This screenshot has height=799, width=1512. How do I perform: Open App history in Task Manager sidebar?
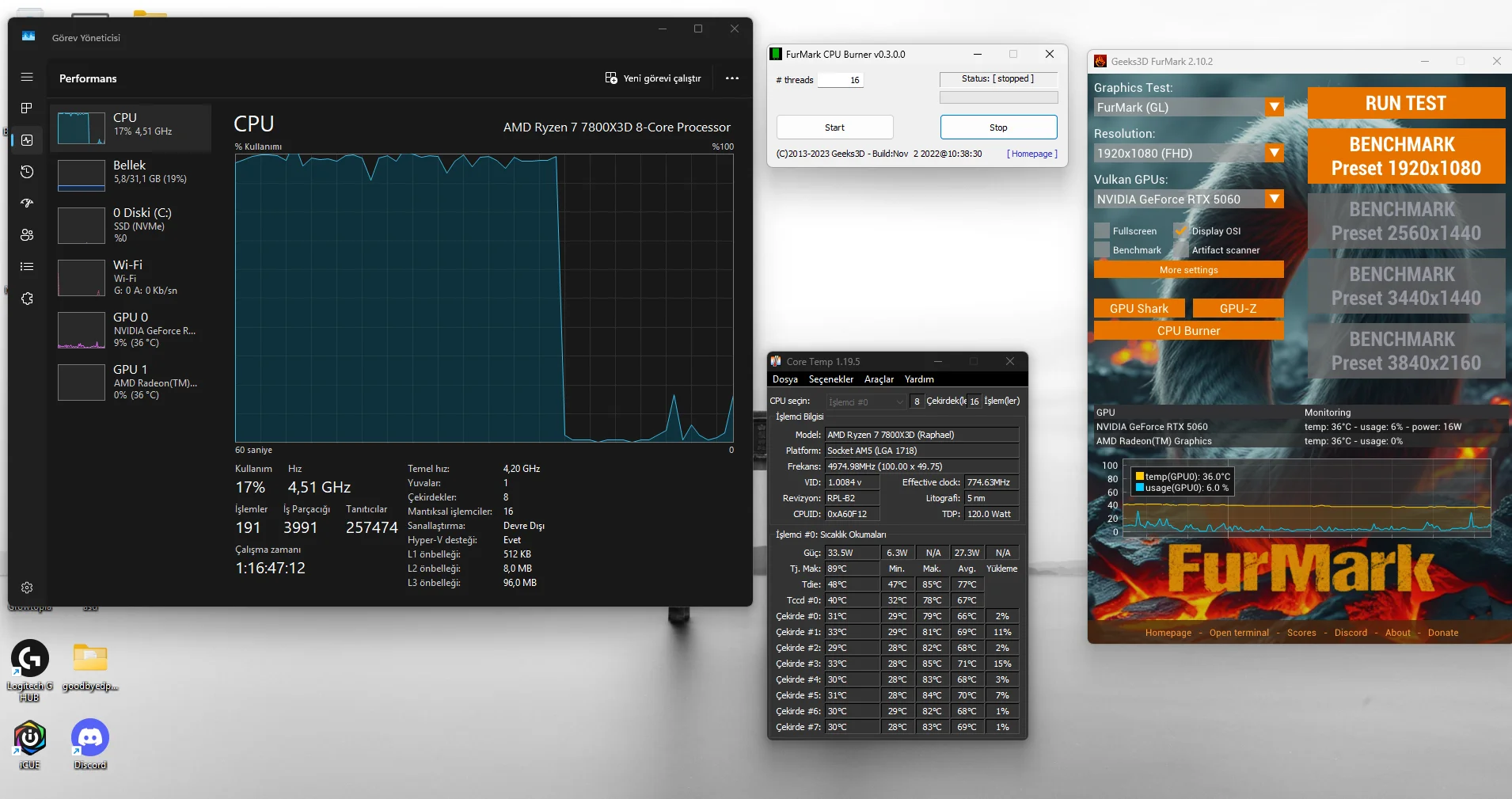pos(27,172)
